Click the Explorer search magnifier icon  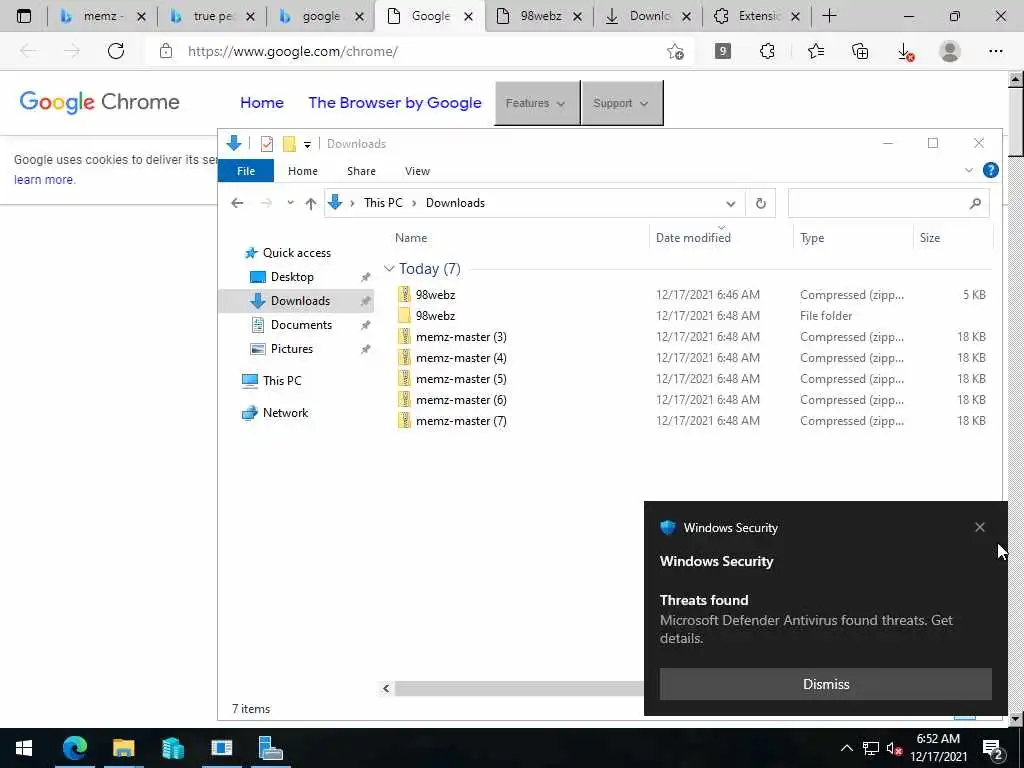(975, 203)
